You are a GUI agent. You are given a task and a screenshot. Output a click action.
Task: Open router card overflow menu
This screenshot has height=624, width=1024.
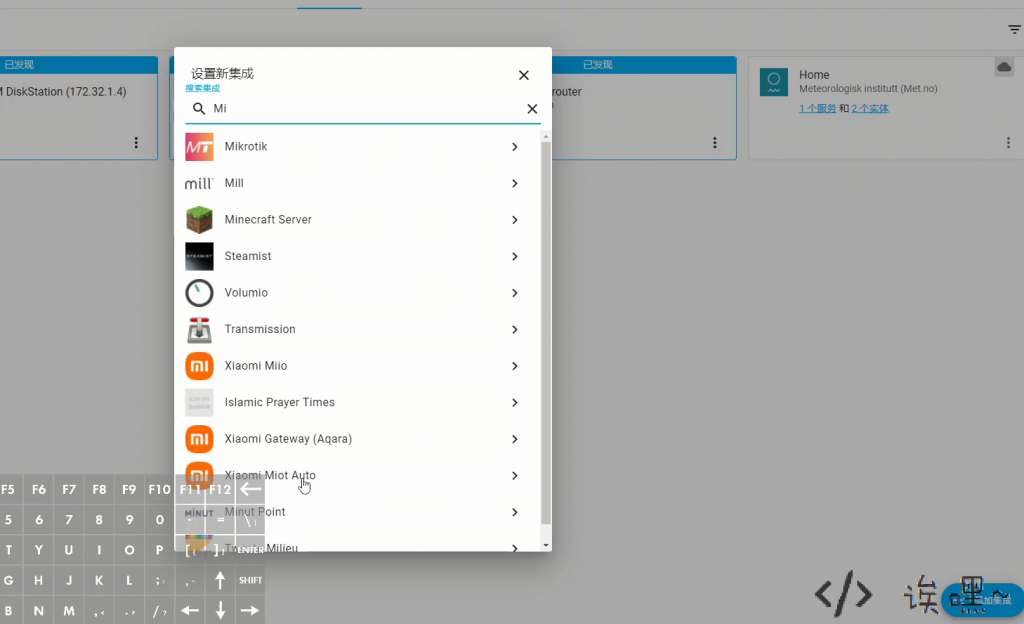pos(714,142)
